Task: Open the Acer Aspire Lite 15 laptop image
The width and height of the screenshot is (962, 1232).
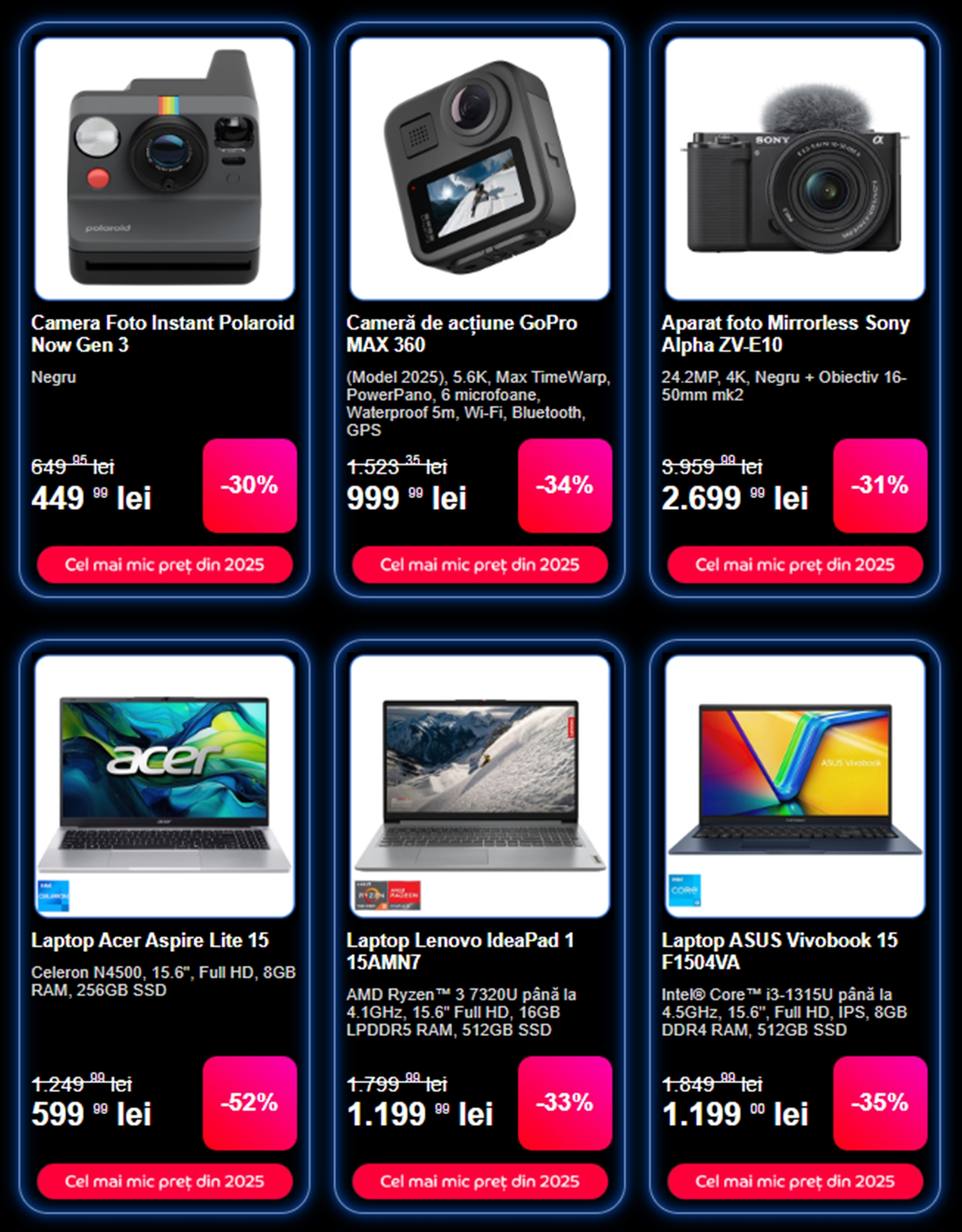Action: pos(165,785)
